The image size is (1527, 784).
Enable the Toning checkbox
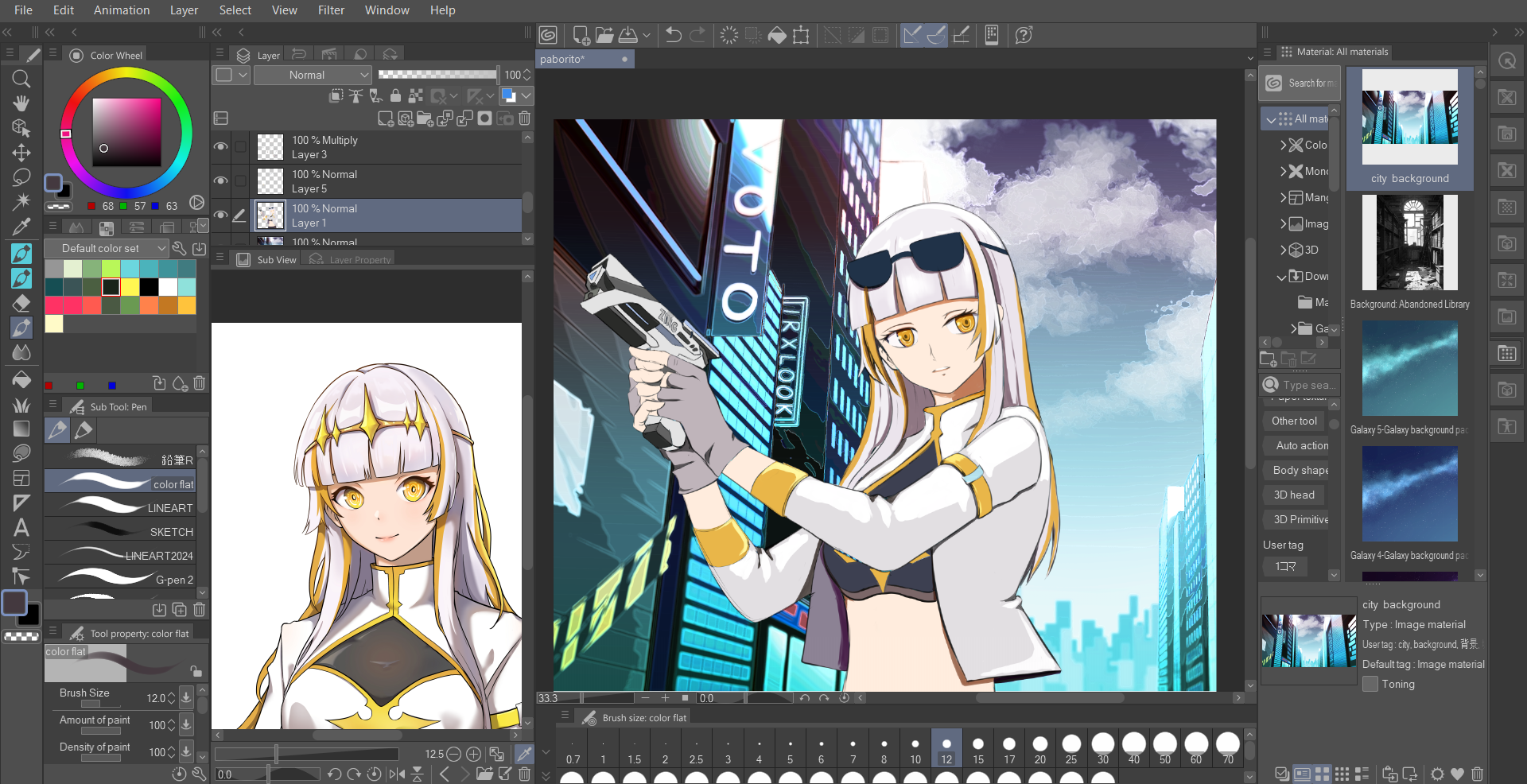pyautogui.click(x=1370, y=684)
